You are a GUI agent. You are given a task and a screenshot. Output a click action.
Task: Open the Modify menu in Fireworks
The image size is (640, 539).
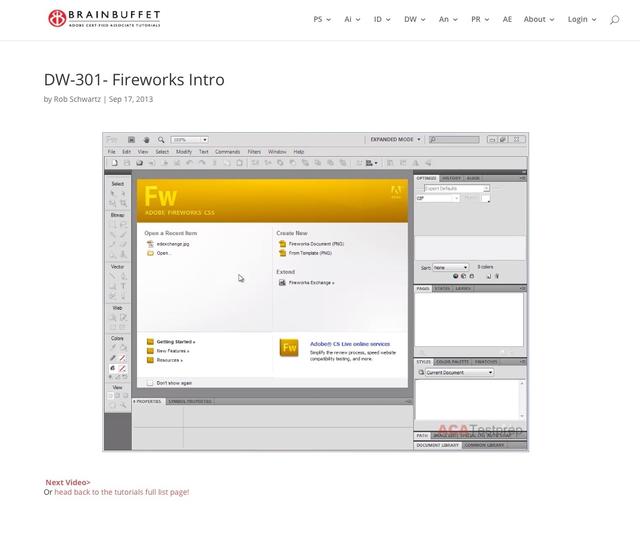(184, 152)
